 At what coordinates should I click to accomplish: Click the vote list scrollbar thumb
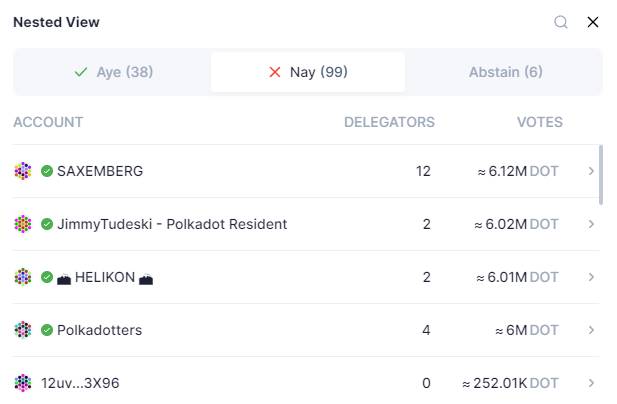pos(600,175)
